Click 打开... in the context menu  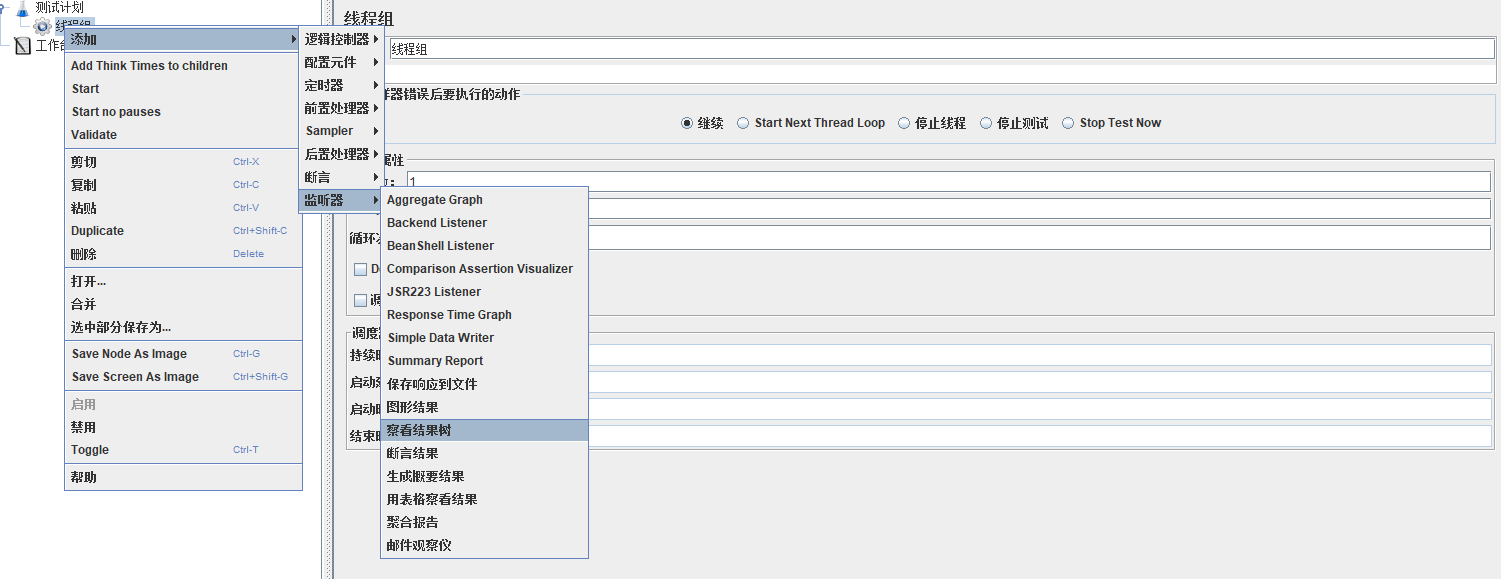point(183,281)
